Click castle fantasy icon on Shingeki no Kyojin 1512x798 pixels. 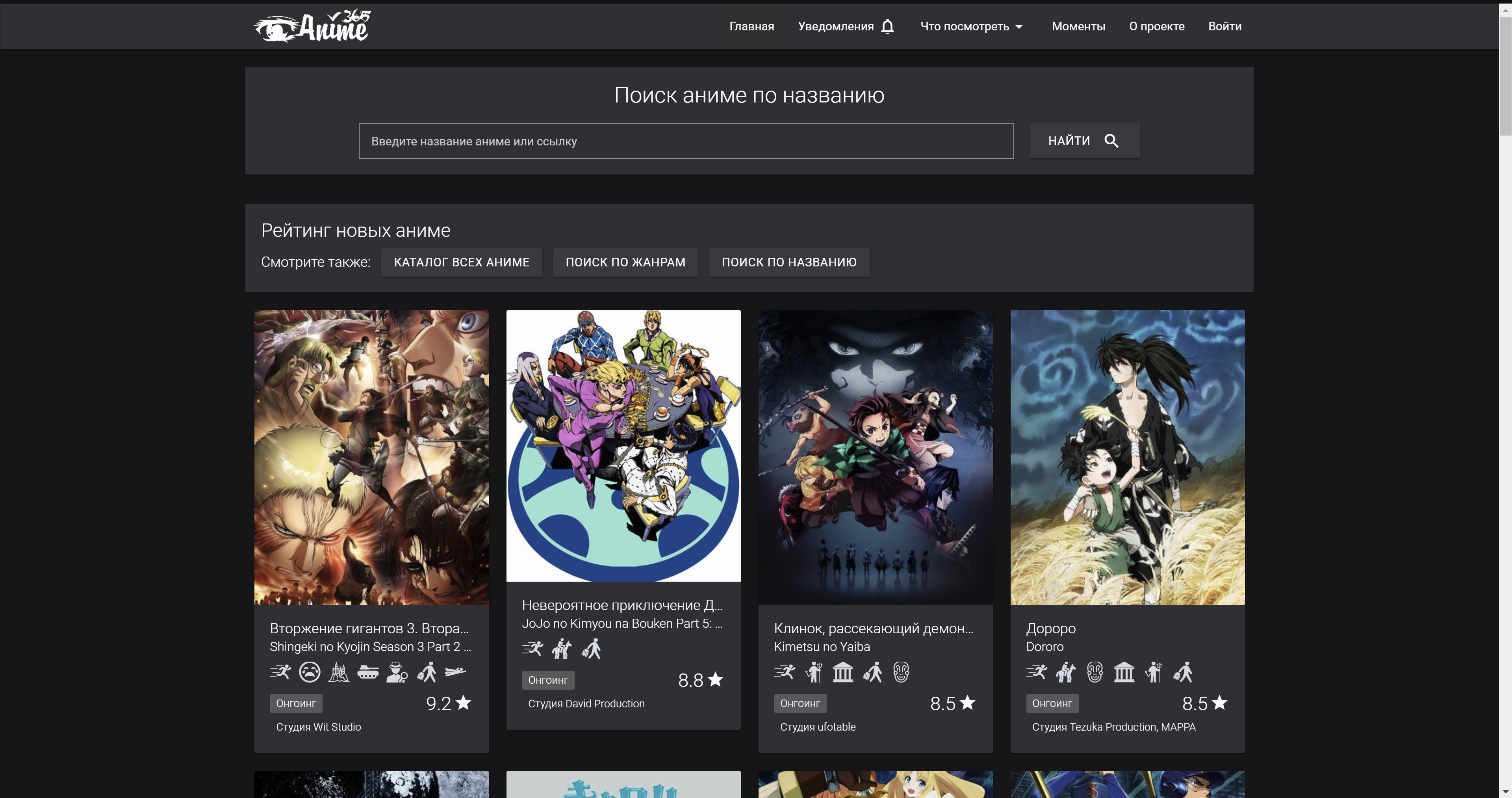point(339,672)
